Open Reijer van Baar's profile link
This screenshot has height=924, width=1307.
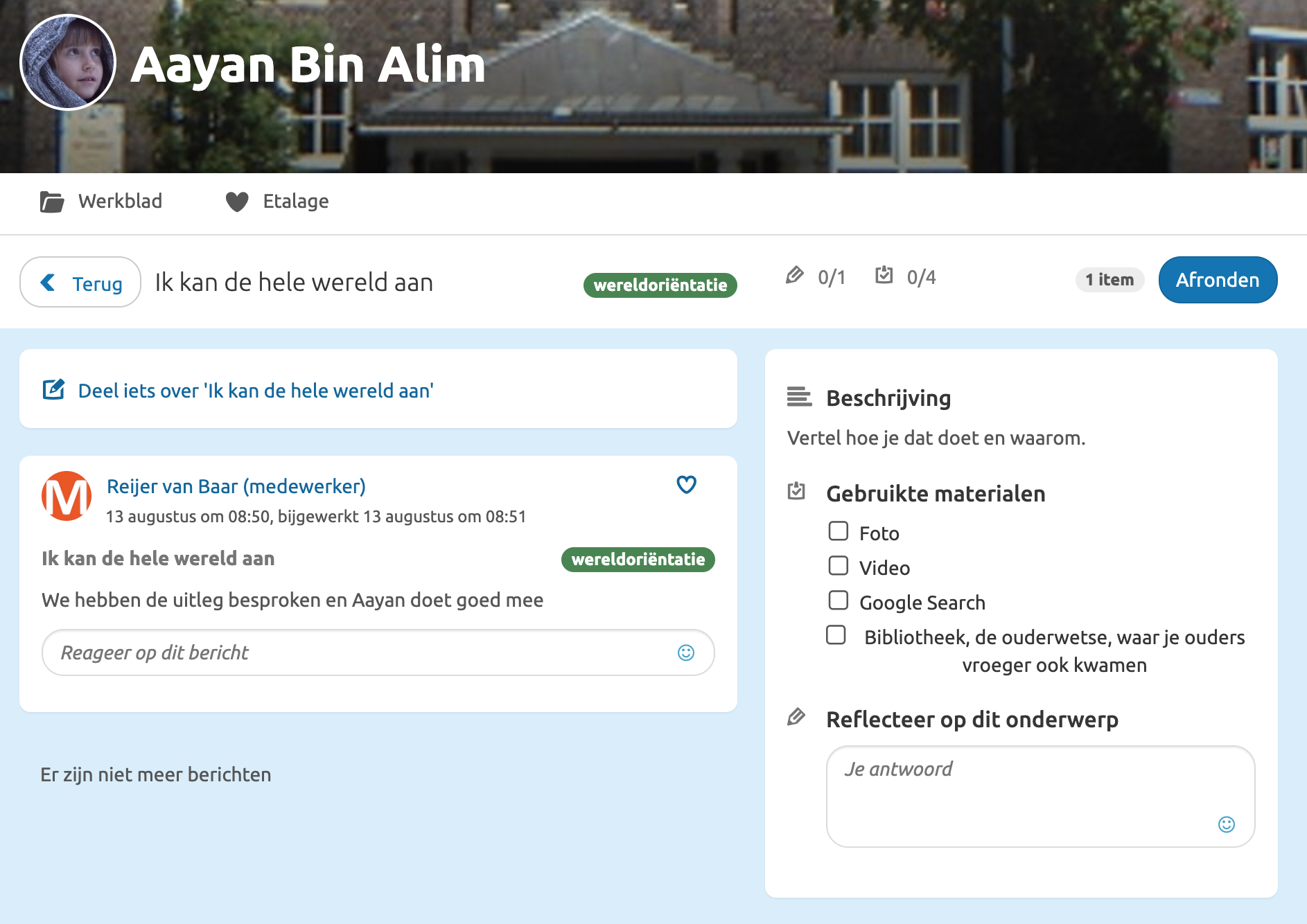(x=236, y=486)
